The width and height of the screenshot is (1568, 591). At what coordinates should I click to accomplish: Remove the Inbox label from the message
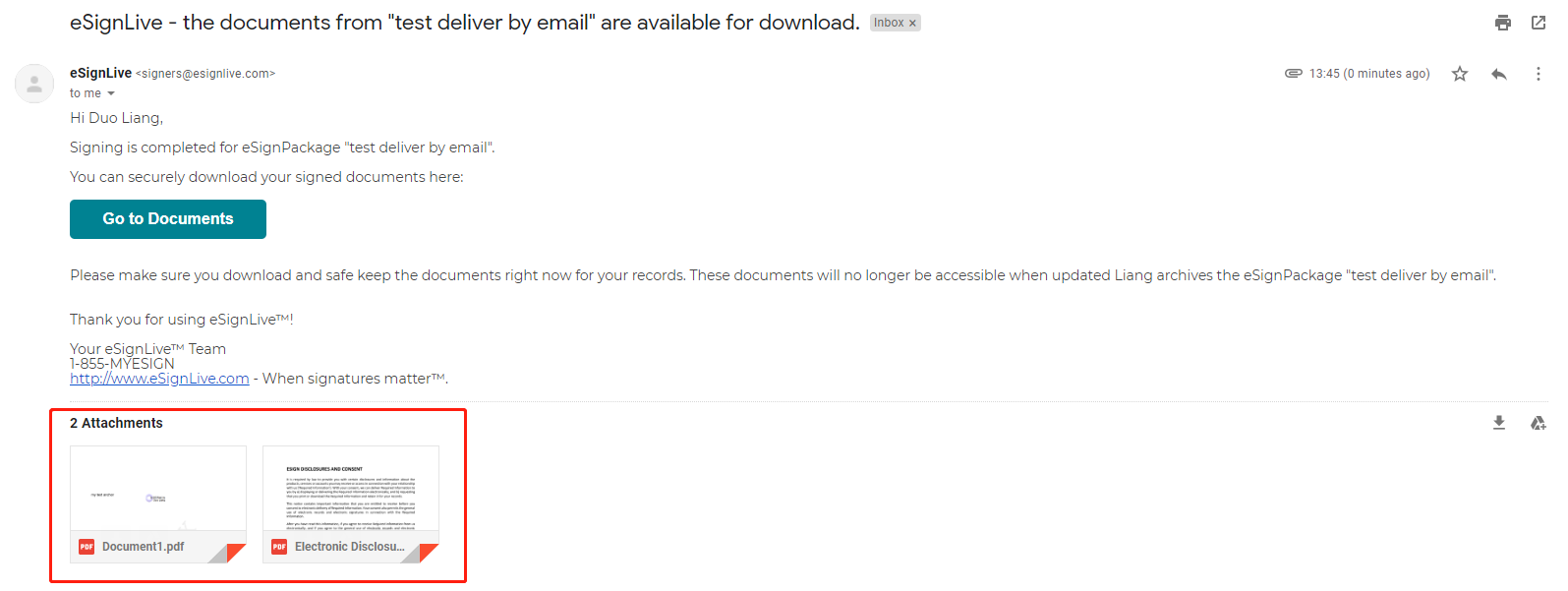point(912,23)
